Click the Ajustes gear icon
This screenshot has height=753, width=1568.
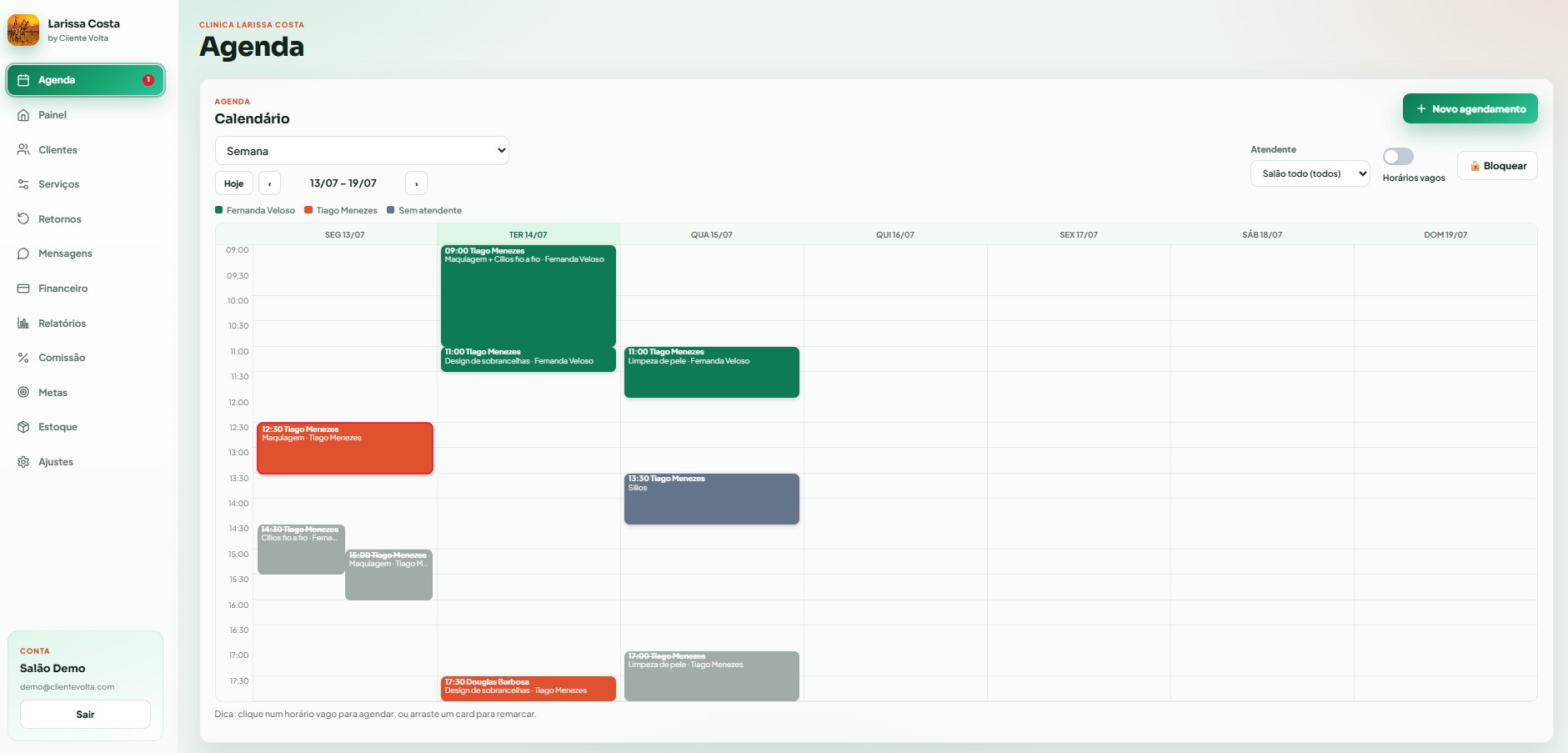coord(23,462)
